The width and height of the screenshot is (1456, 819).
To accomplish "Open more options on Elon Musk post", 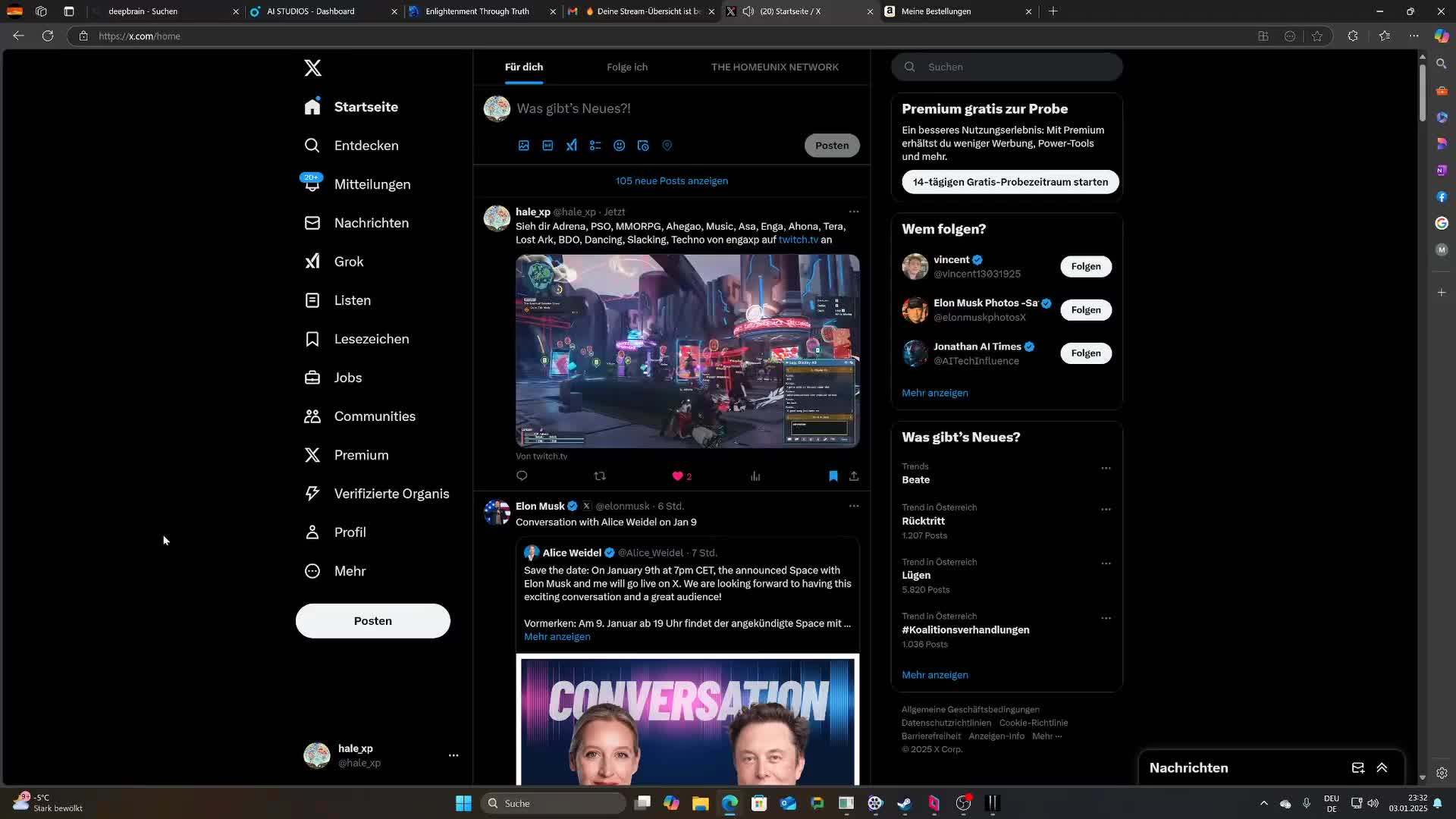I will coord(854,506).
